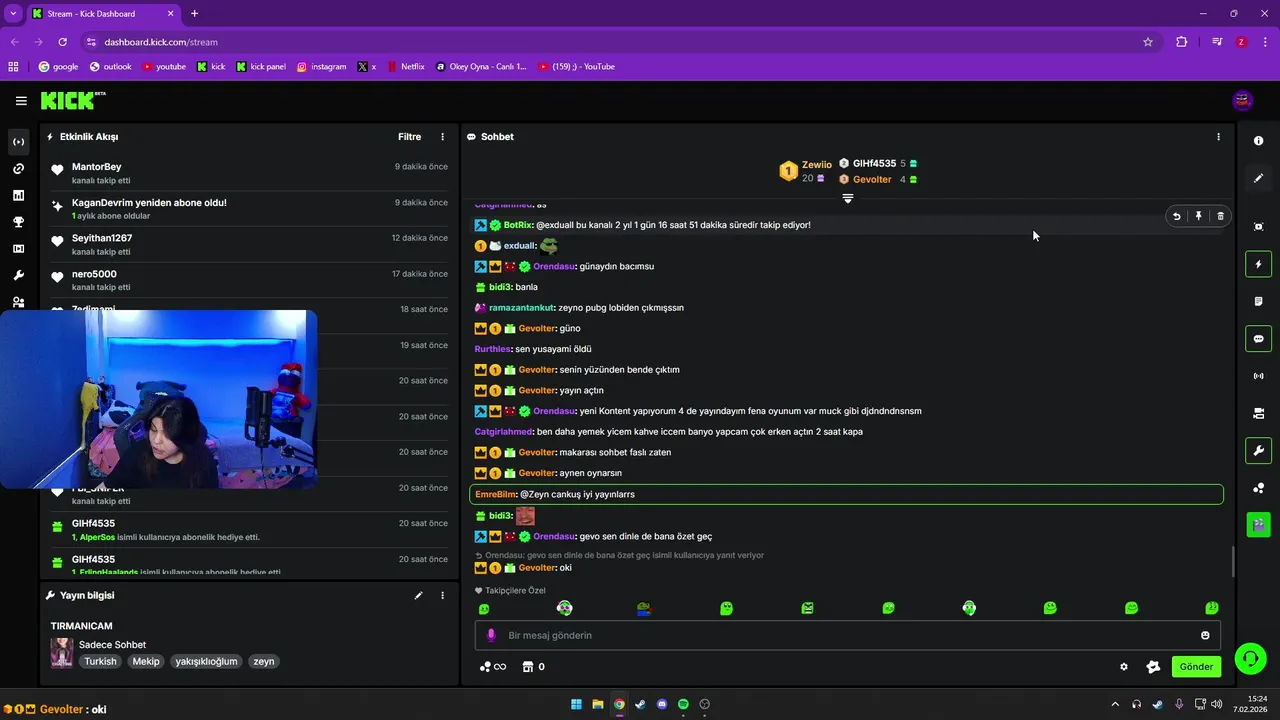Screen dimensions: 1280x720
Task: Bookmark this page with the address bar star
Action: point(1148,42)
